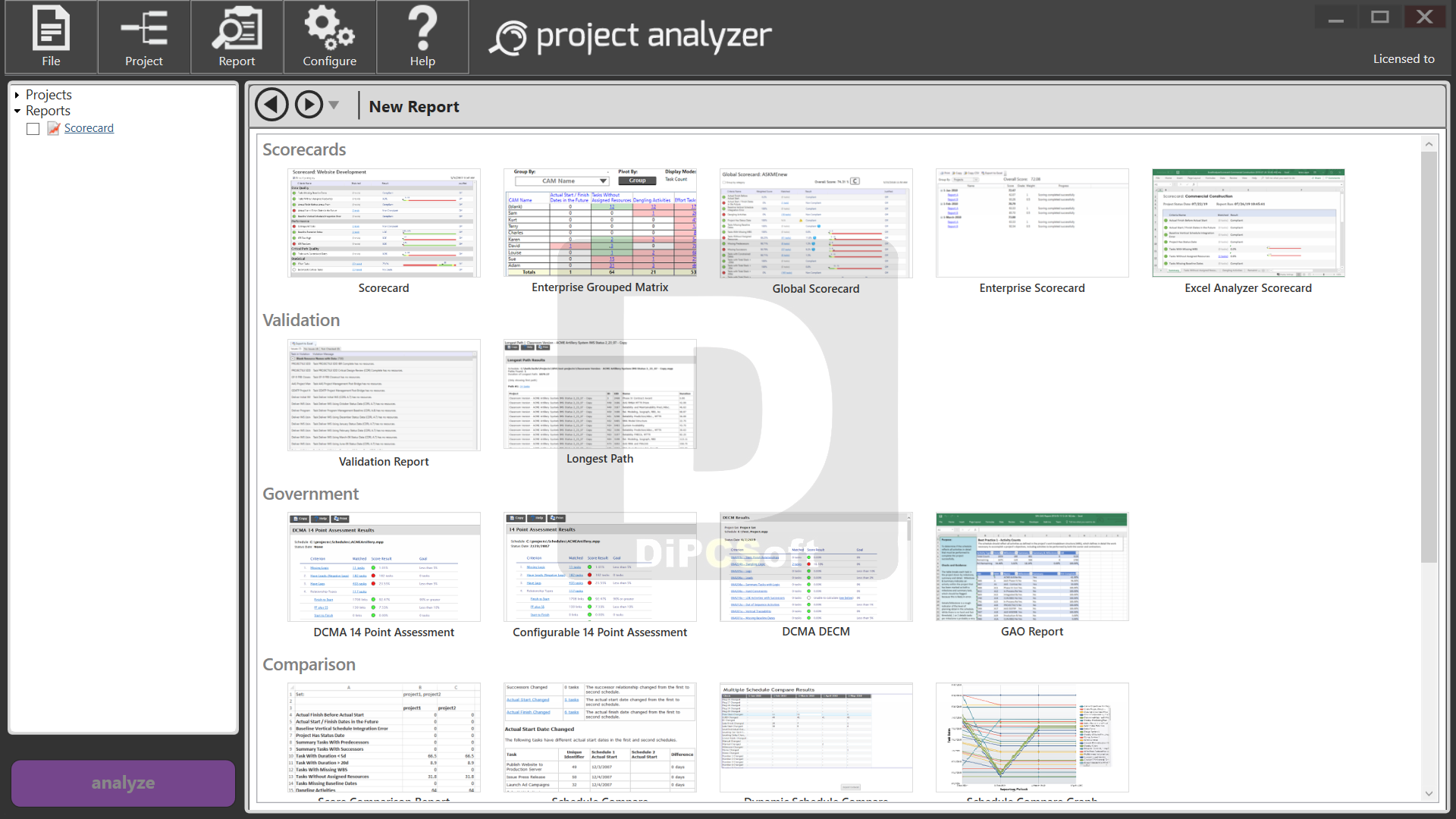
Task: Open the File menu icon
Action: [51, 36]
